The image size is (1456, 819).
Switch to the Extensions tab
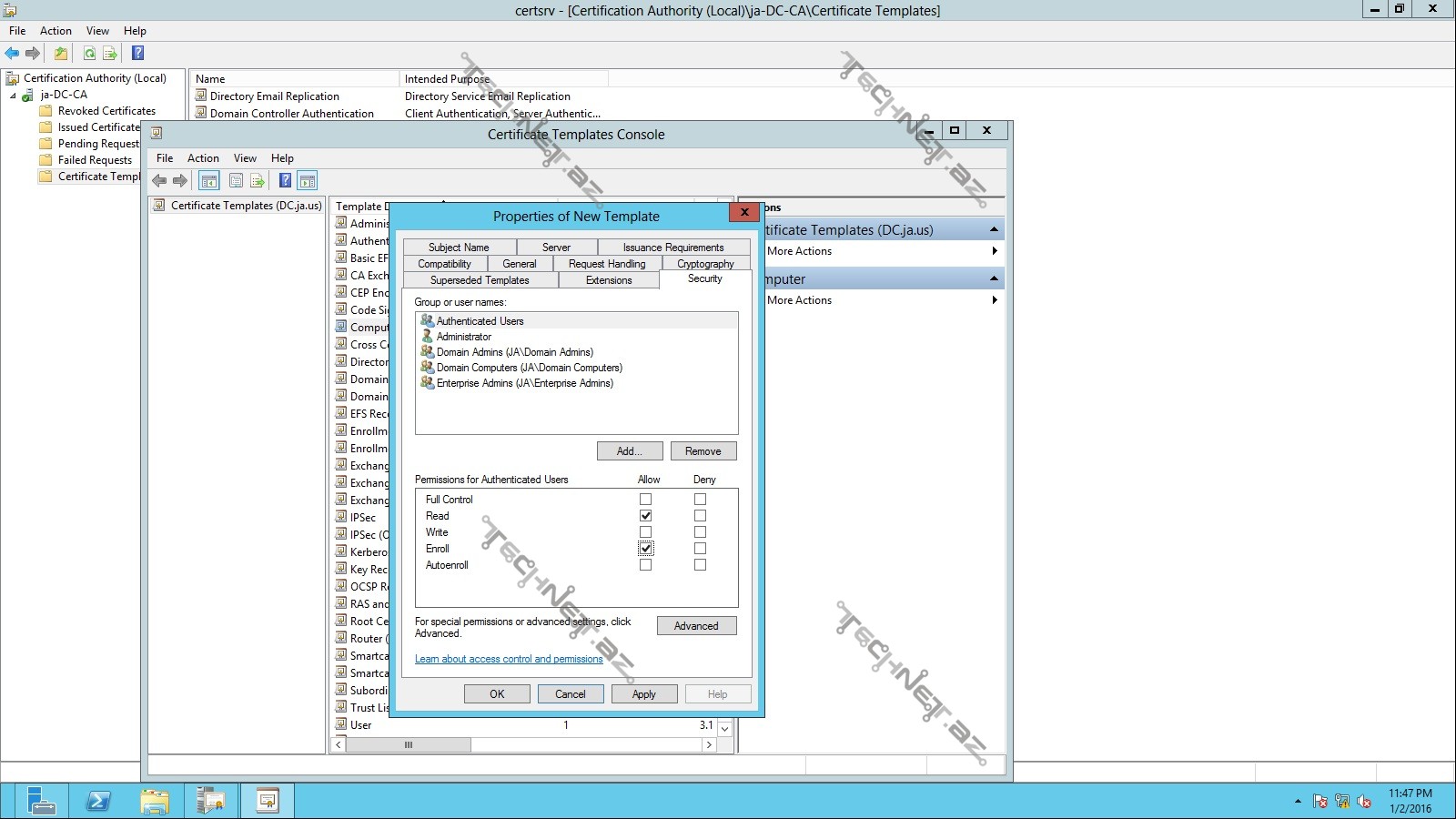coord(608,280)
